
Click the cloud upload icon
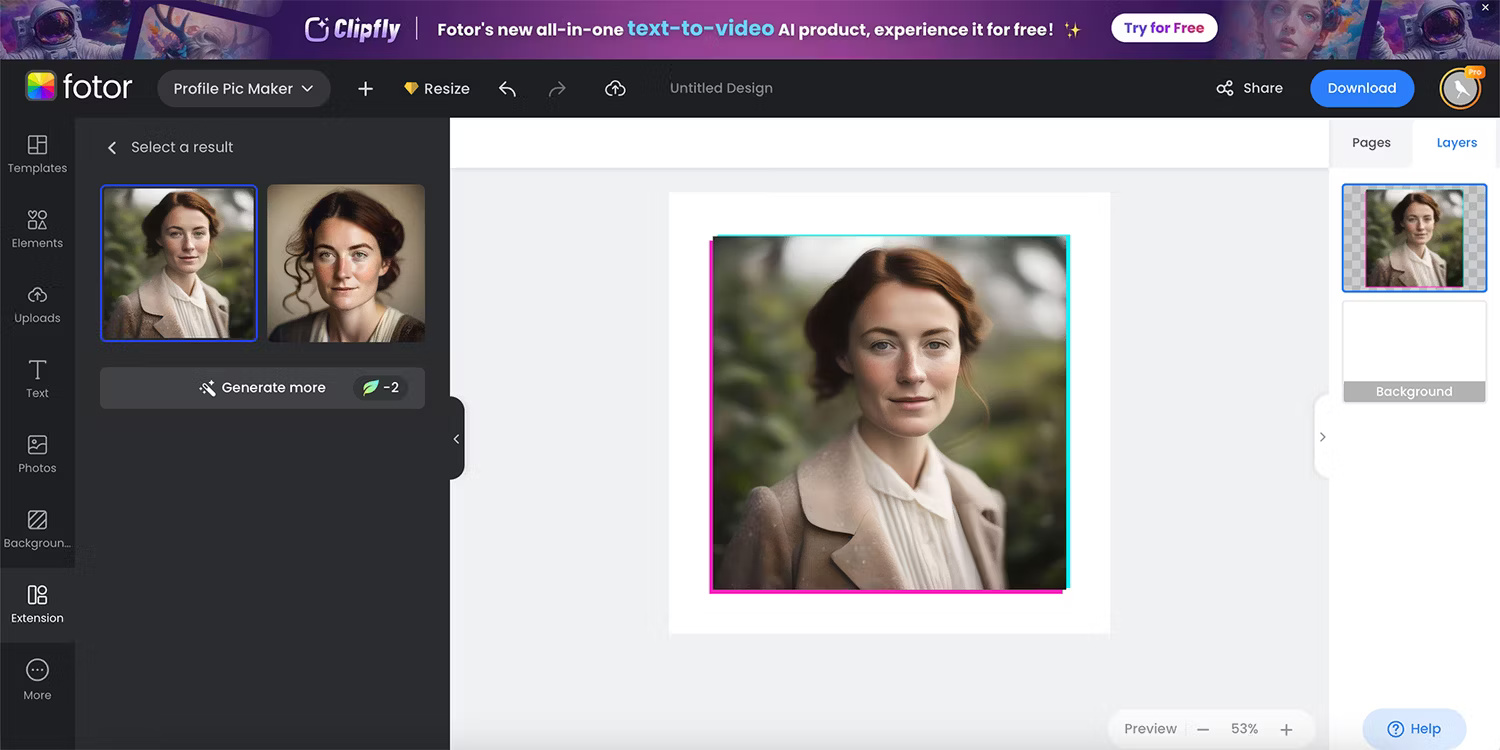(x=615, y=88)
